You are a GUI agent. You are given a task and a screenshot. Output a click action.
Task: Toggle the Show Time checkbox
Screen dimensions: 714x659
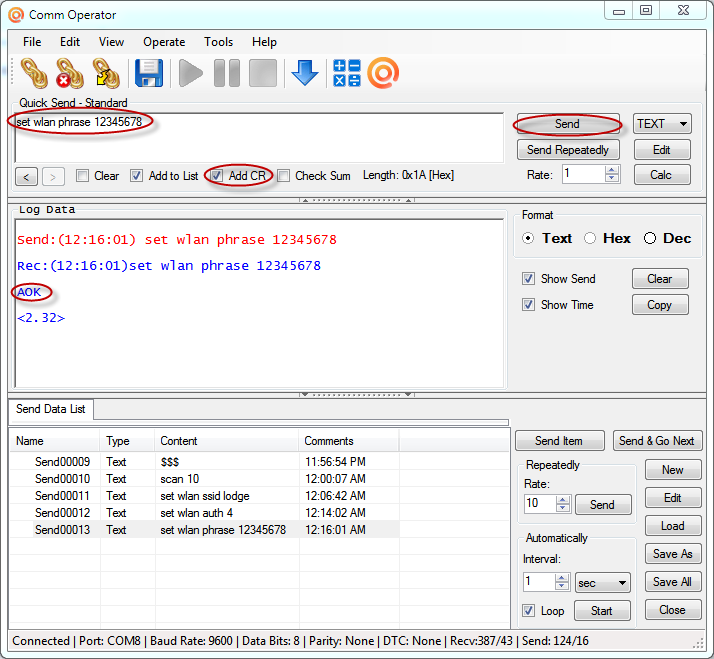point(528,304)
